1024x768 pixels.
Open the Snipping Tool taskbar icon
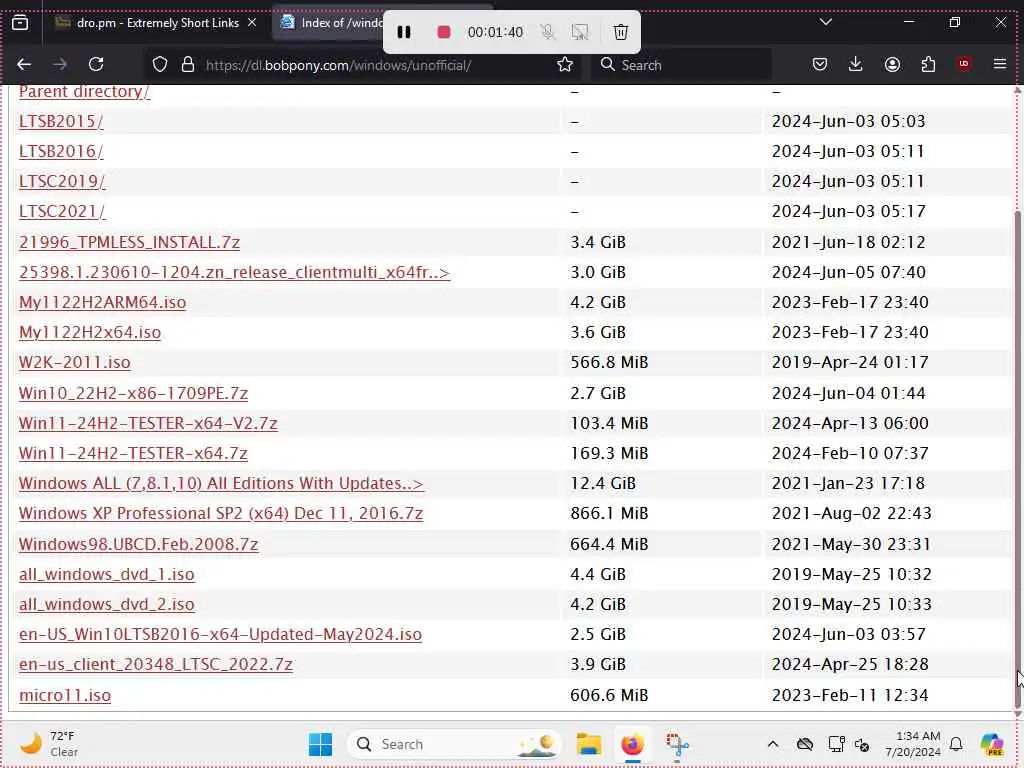pos(677,744)
